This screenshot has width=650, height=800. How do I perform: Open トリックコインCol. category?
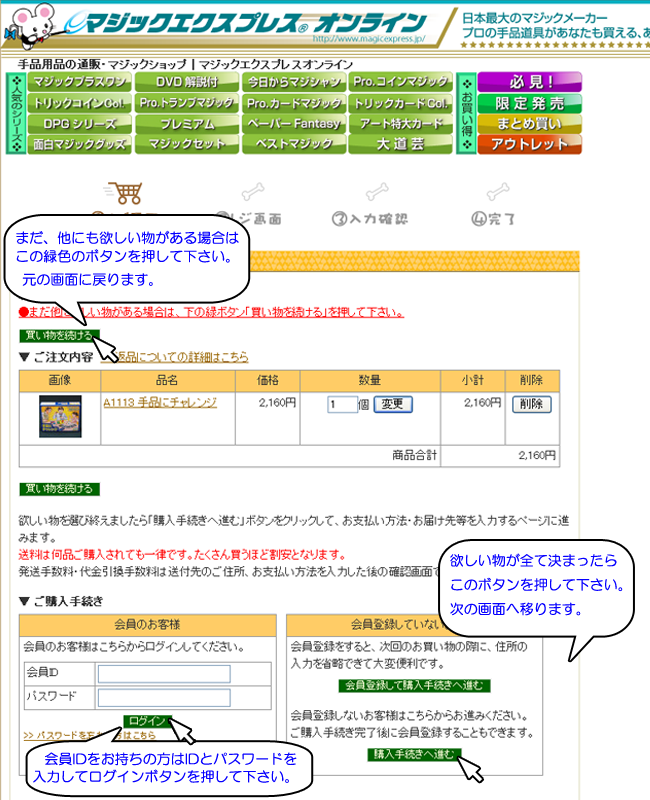coord(79,103)
